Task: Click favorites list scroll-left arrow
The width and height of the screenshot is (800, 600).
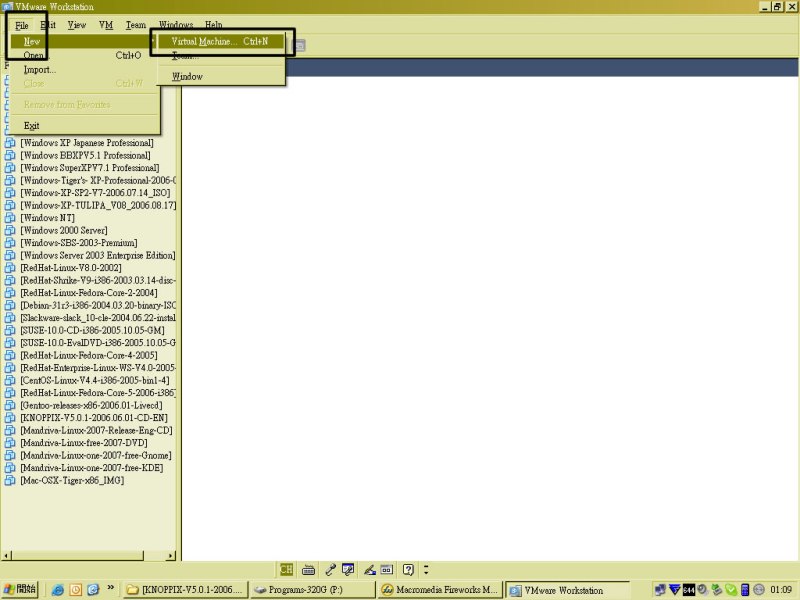Action: (6, 555)
